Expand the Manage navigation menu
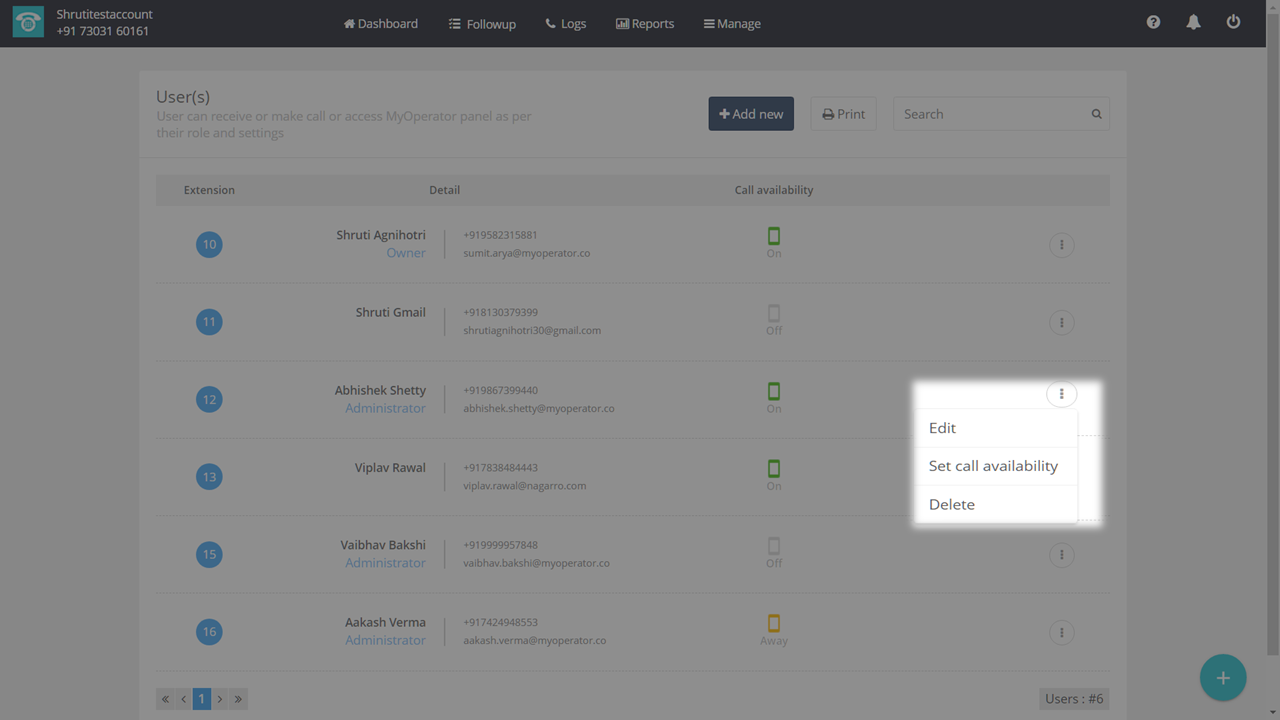This screenshot has width=1280, height=720. 732,23
